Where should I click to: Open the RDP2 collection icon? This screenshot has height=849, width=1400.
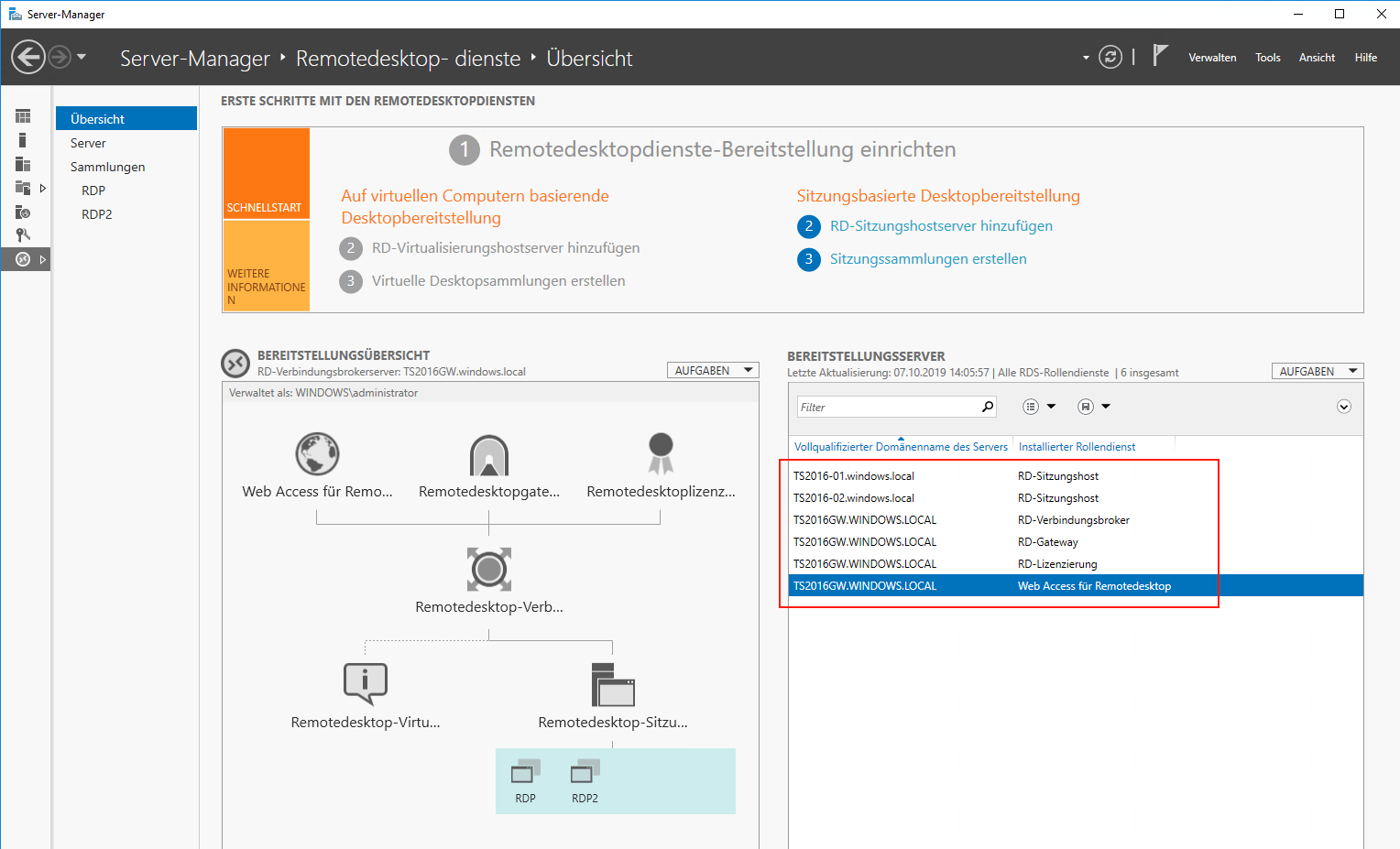point(585,772)
